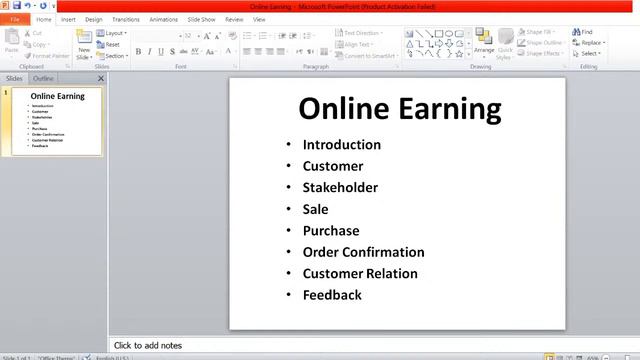Image resolution: width=640 pixels, height=360 pixels.
Task: Select the Rectangle shape in the gallery
Action: 439,33
